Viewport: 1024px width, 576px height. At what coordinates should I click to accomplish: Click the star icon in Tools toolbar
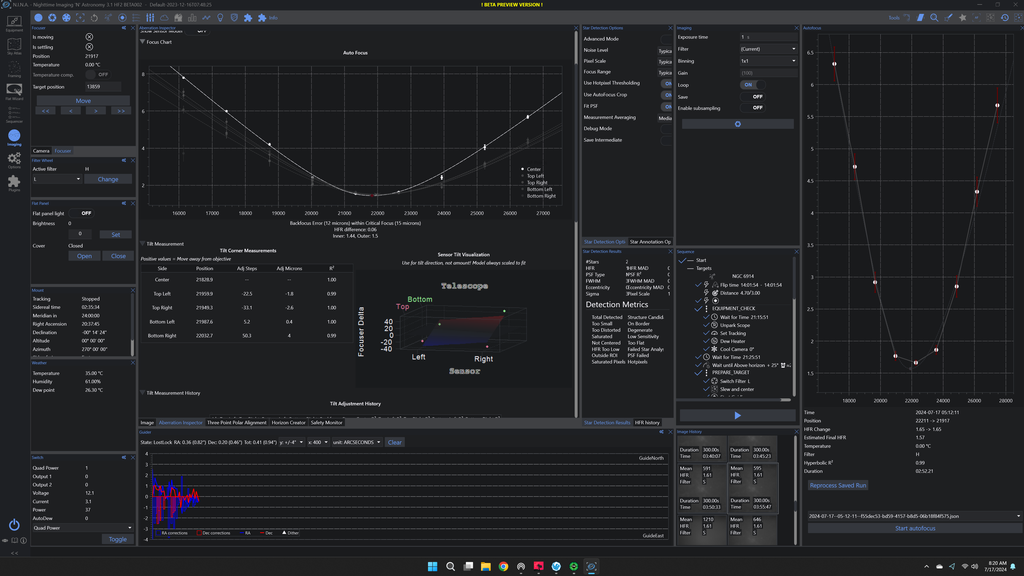pyautogui.click(x=963, y=18)
